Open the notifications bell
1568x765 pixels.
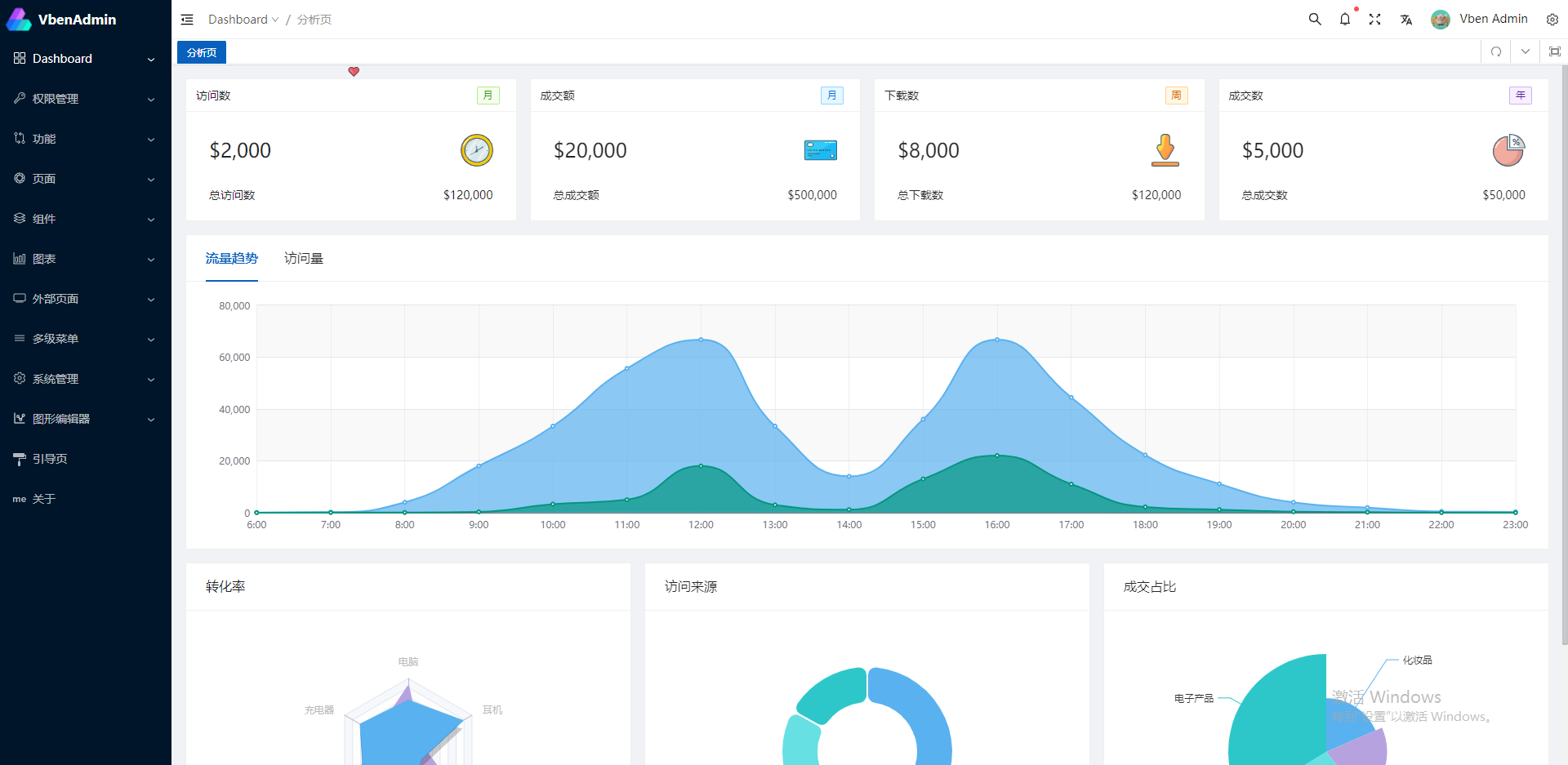(x=1345, y=20)
